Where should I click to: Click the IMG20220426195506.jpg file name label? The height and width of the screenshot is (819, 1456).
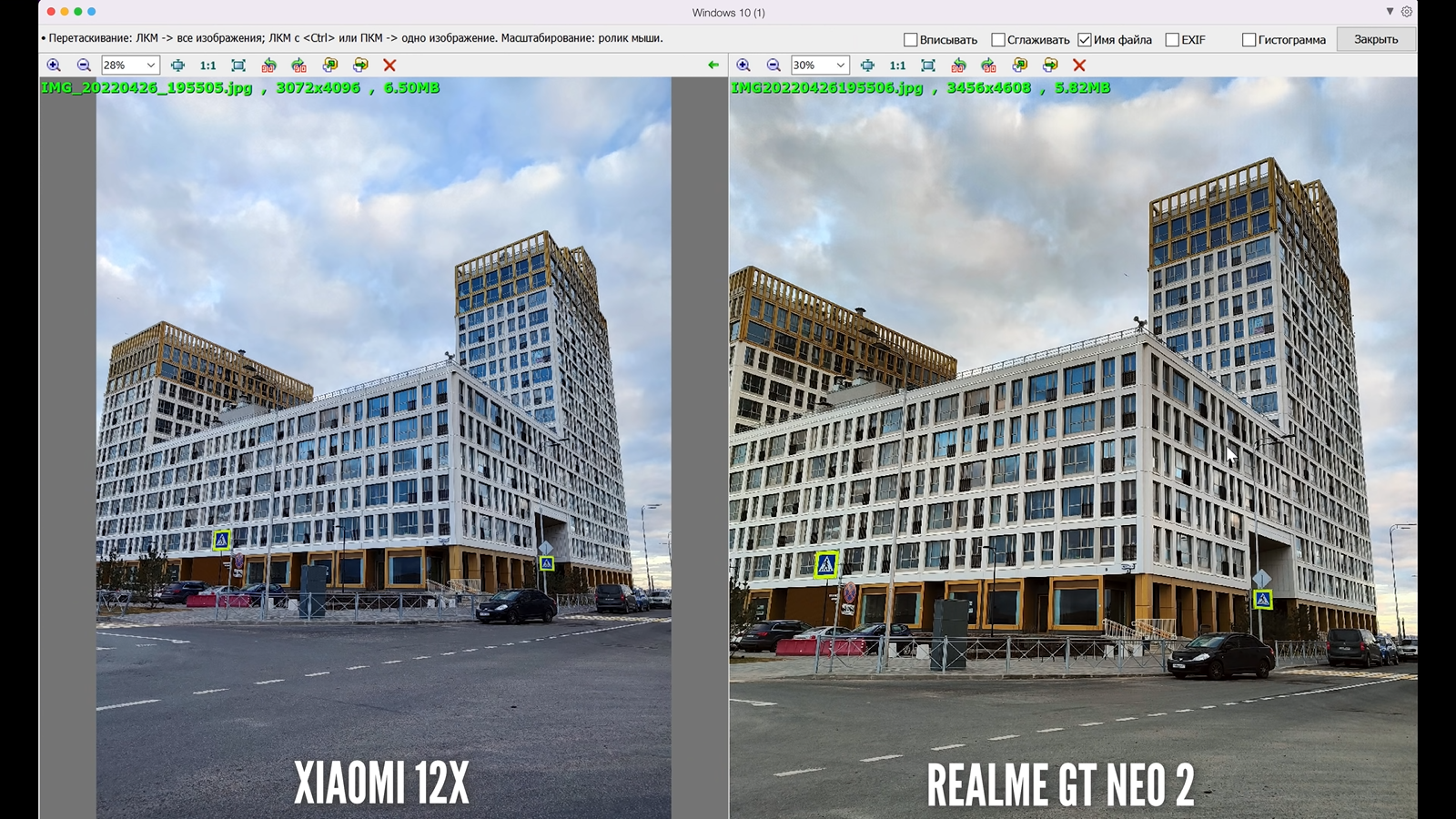pyautogui.click(x=827, y=88)
